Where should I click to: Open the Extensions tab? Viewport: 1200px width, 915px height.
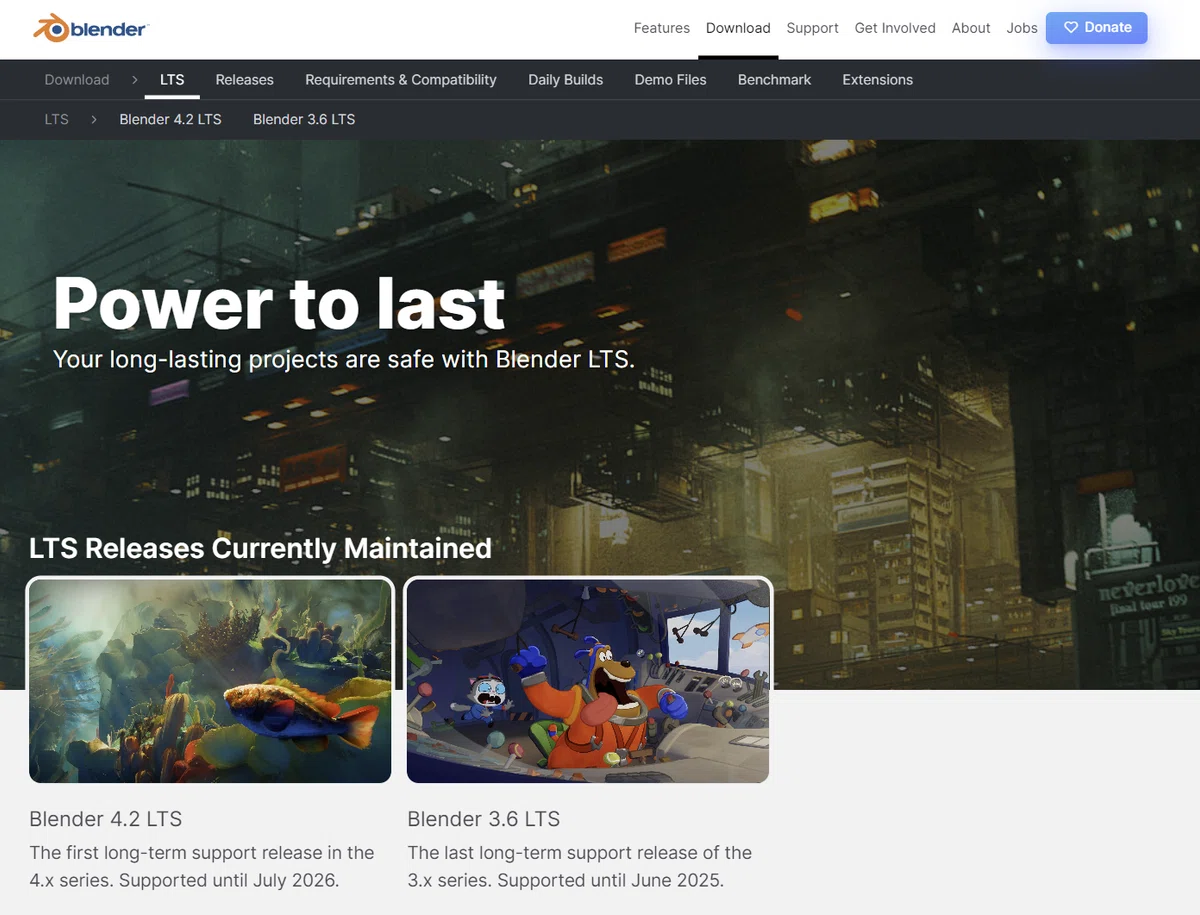pos(877,80)
